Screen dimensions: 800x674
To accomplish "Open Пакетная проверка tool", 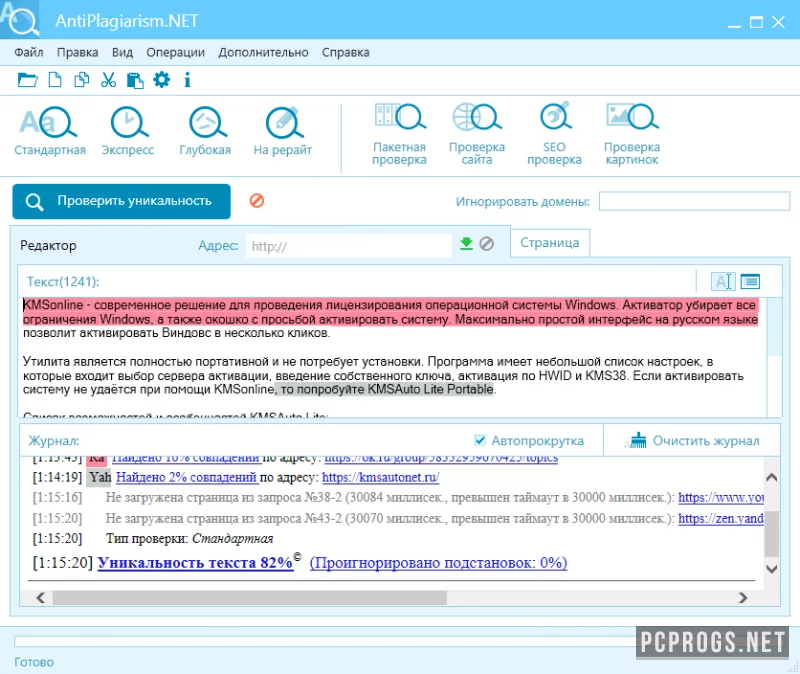I will tap(399, 134).
